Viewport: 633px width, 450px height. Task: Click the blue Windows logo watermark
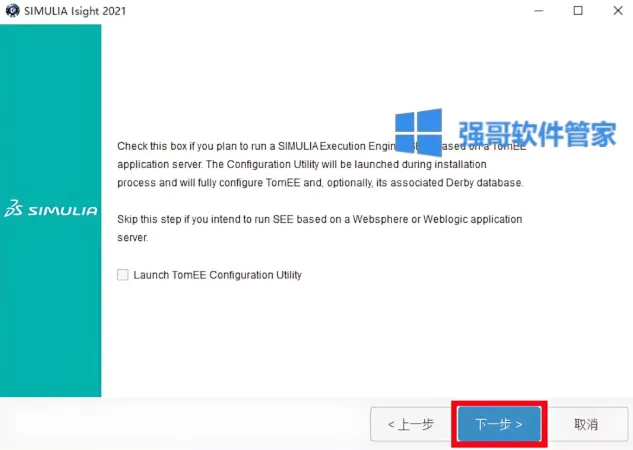(418, 132)
